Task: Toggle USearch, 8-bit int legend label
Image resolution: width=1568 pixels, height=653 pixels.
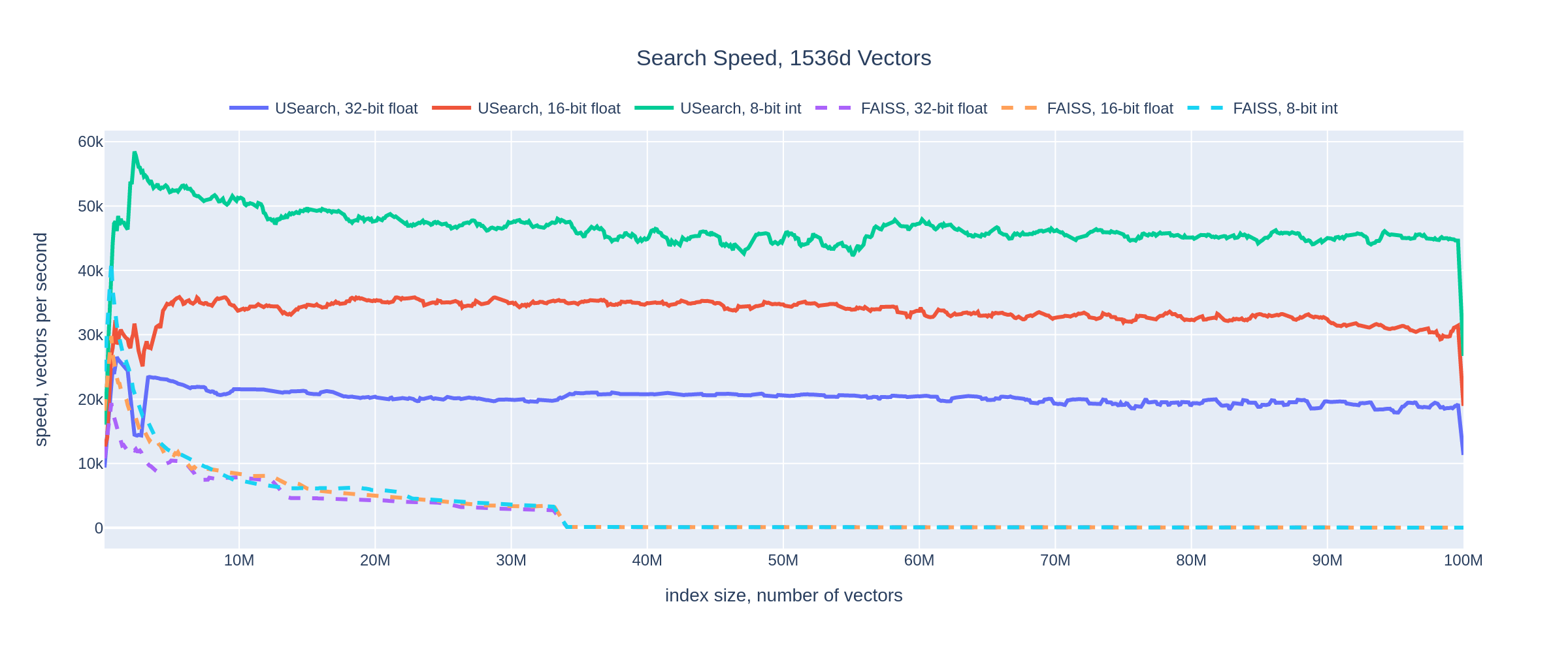Action: [x=740, y=108]
